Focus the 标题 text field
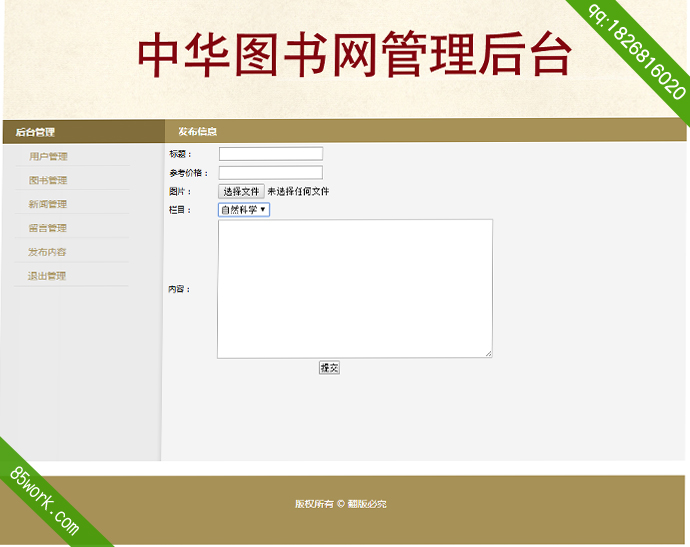690x547 pixels. click(270, 154)
